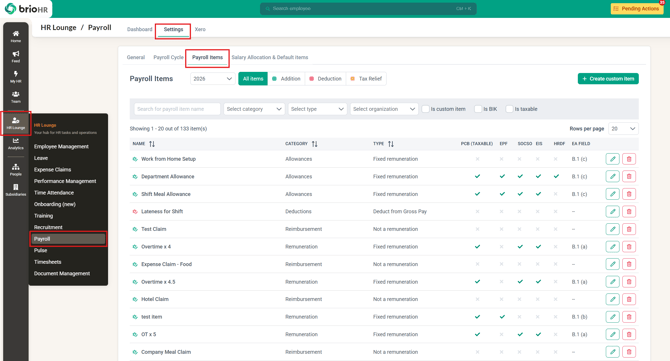Viewport: 670px width, 361px height.
Task: Switch to the Payroll Cycle tab
Action: [x=168, y=57]
